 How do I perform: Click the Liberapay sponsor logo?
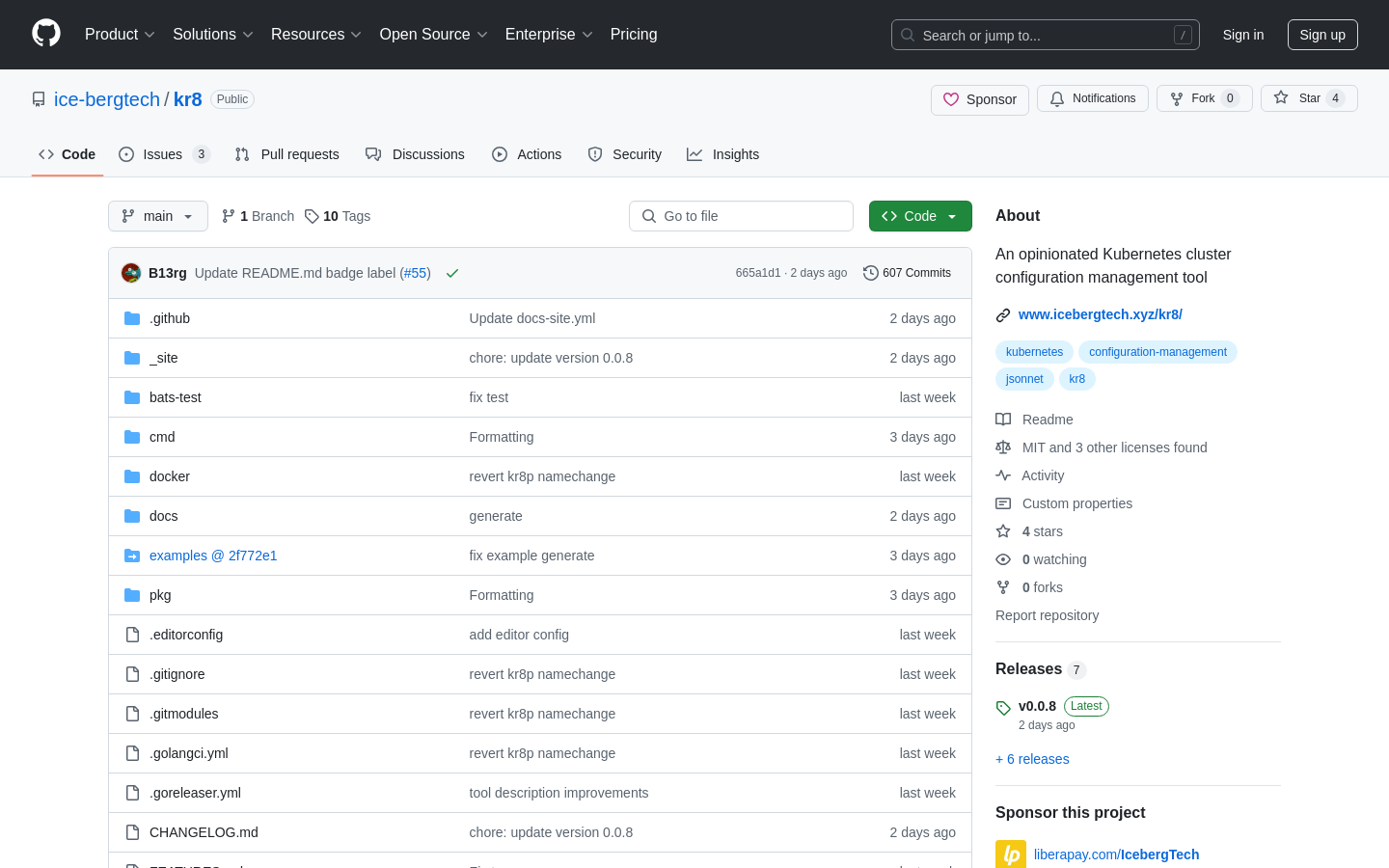(x=1011, y=854)
